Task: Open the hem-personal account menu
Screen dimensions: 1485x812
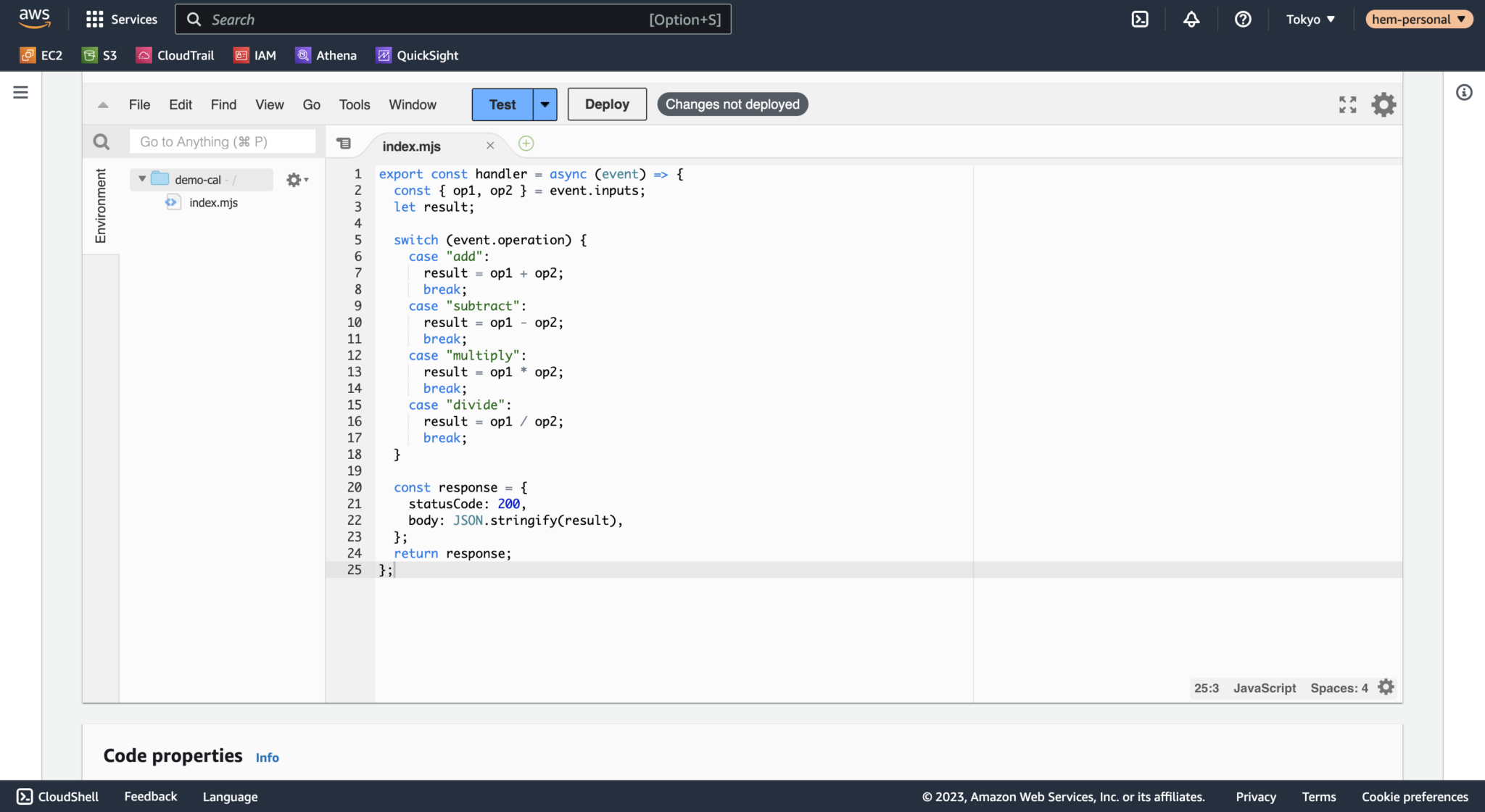Action: tap(1419, 19)
